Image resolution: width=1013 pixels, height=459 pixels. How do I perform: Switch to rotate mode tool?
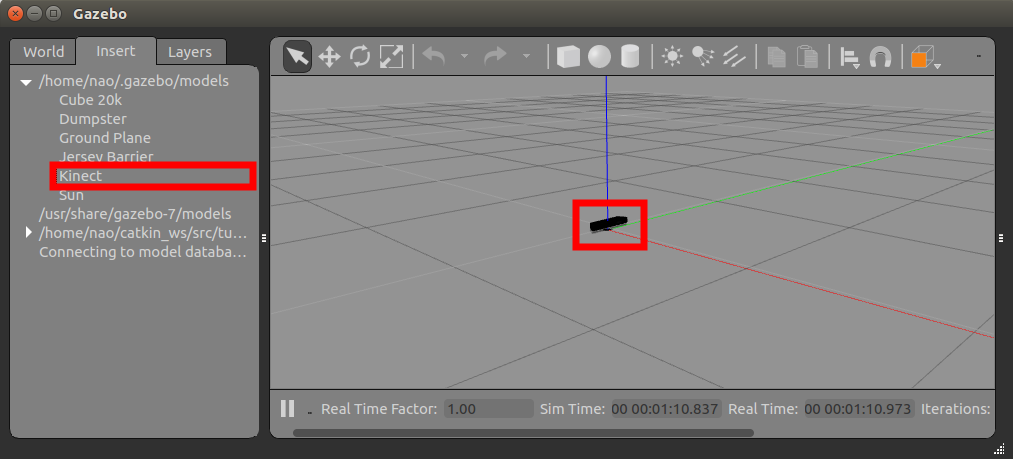(x=360, y=57)
